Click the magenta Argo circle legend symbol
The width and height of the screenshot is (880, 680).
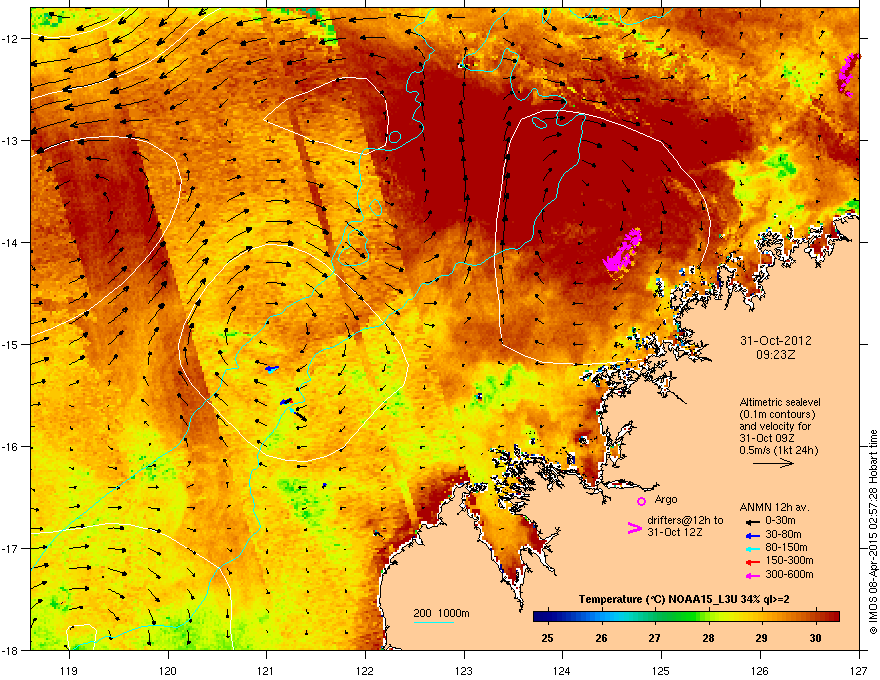point(641,501)
